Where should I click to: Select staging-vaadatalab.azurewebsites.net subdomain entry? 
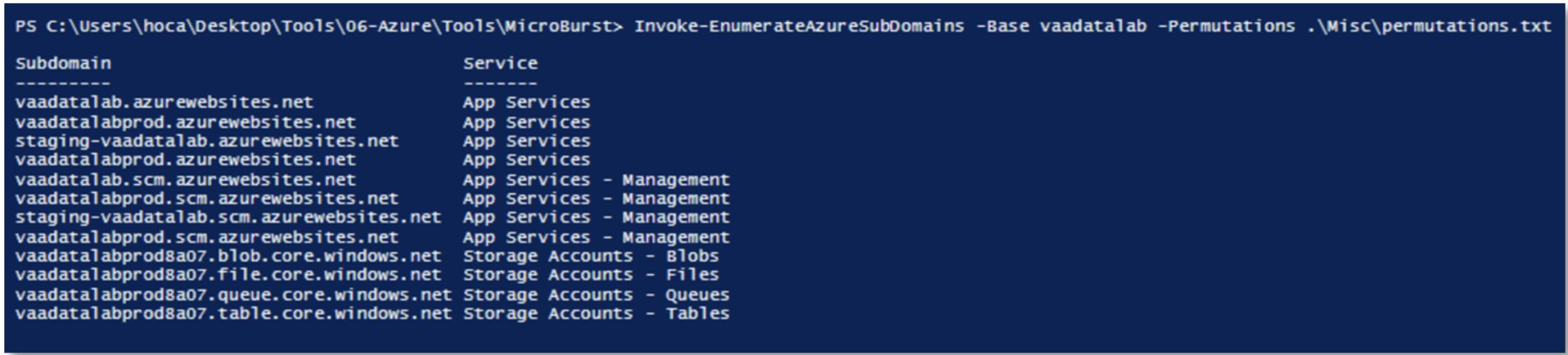click(x=206, y=141)
